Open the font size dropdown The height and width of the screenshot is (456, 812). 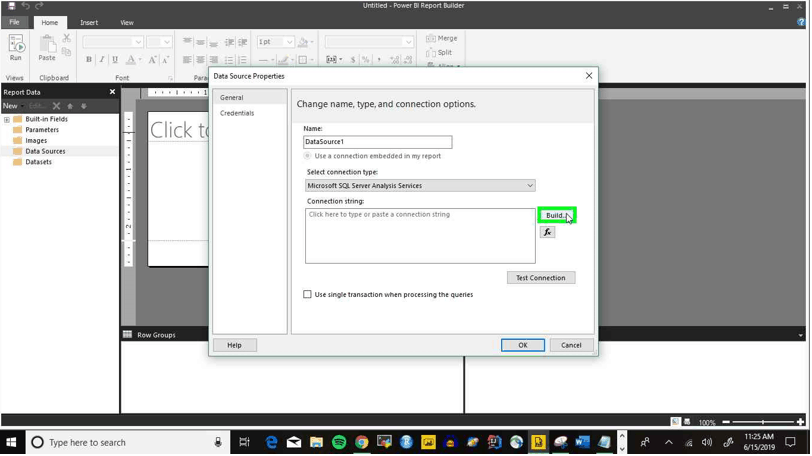click(166, 42)
